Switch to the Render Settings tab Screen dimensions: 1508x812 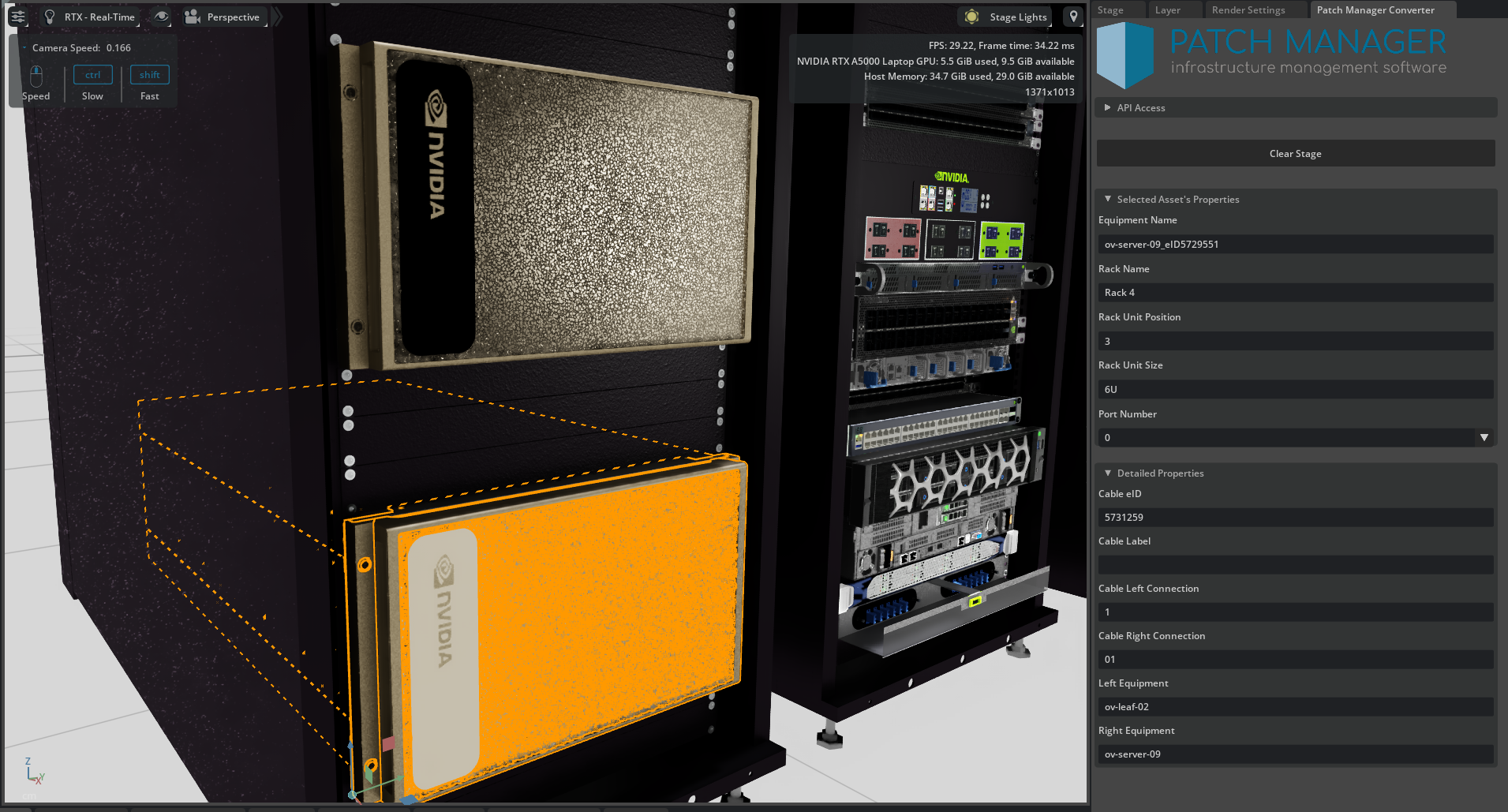[1248, 10]
